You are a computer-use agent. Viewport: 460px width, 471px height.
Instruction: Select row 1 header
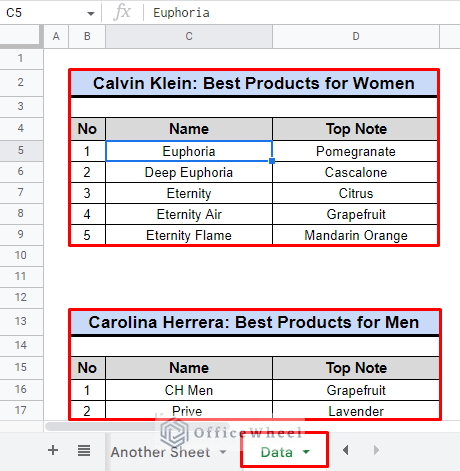21,58
